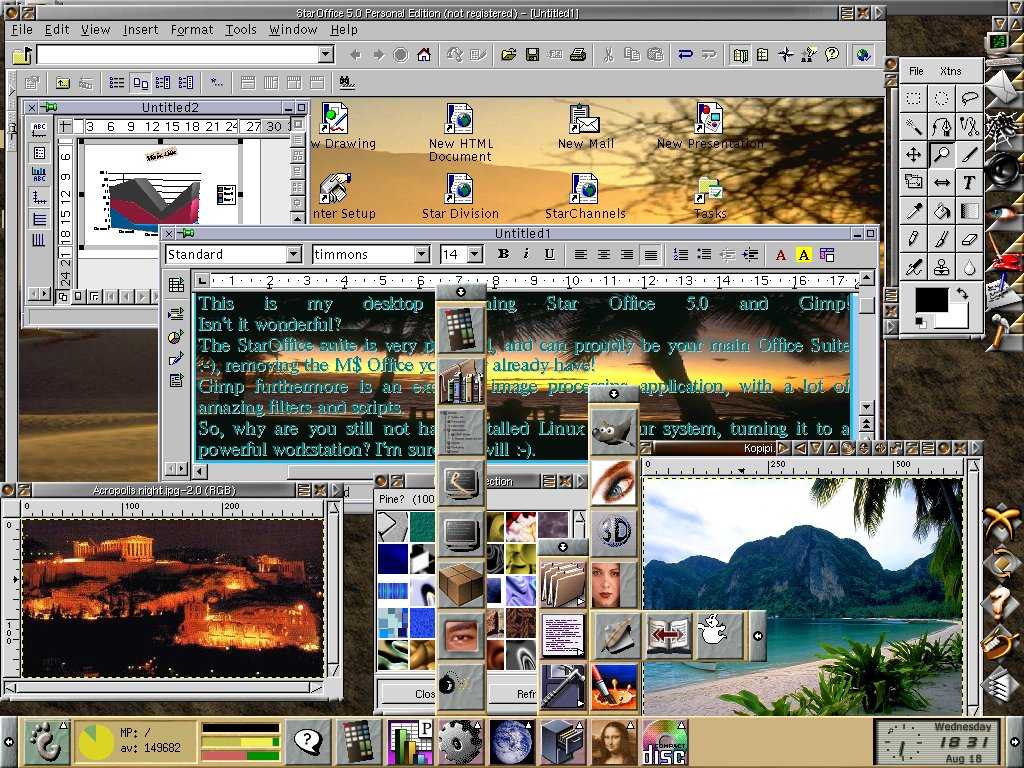Click the New Presentation desktop shortcut
Screen dimensions: 1024x768
point(710,127)
